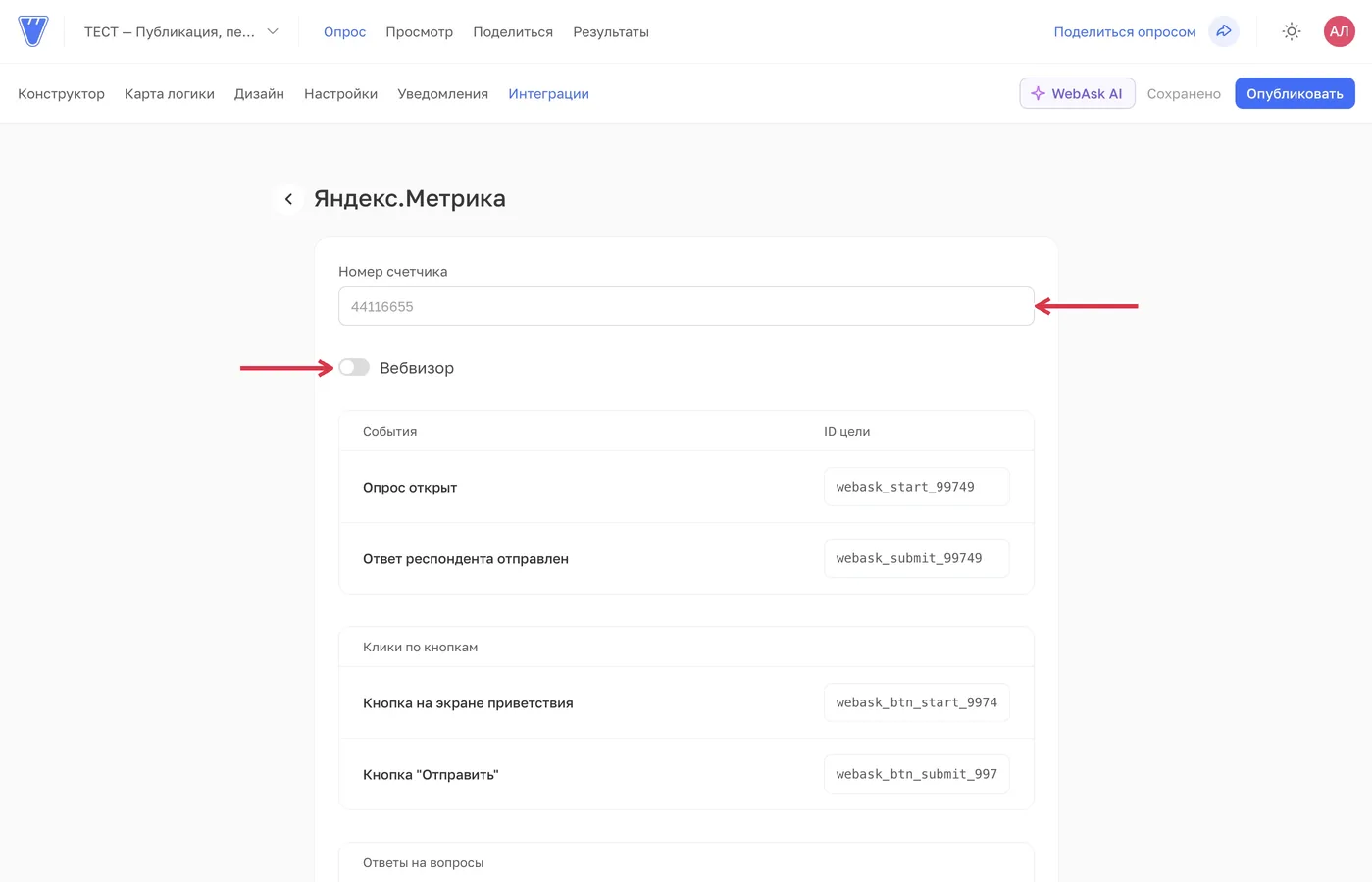1372x882 pixels.
Task: Click the ID цели column header
Action: pos(846,432)
